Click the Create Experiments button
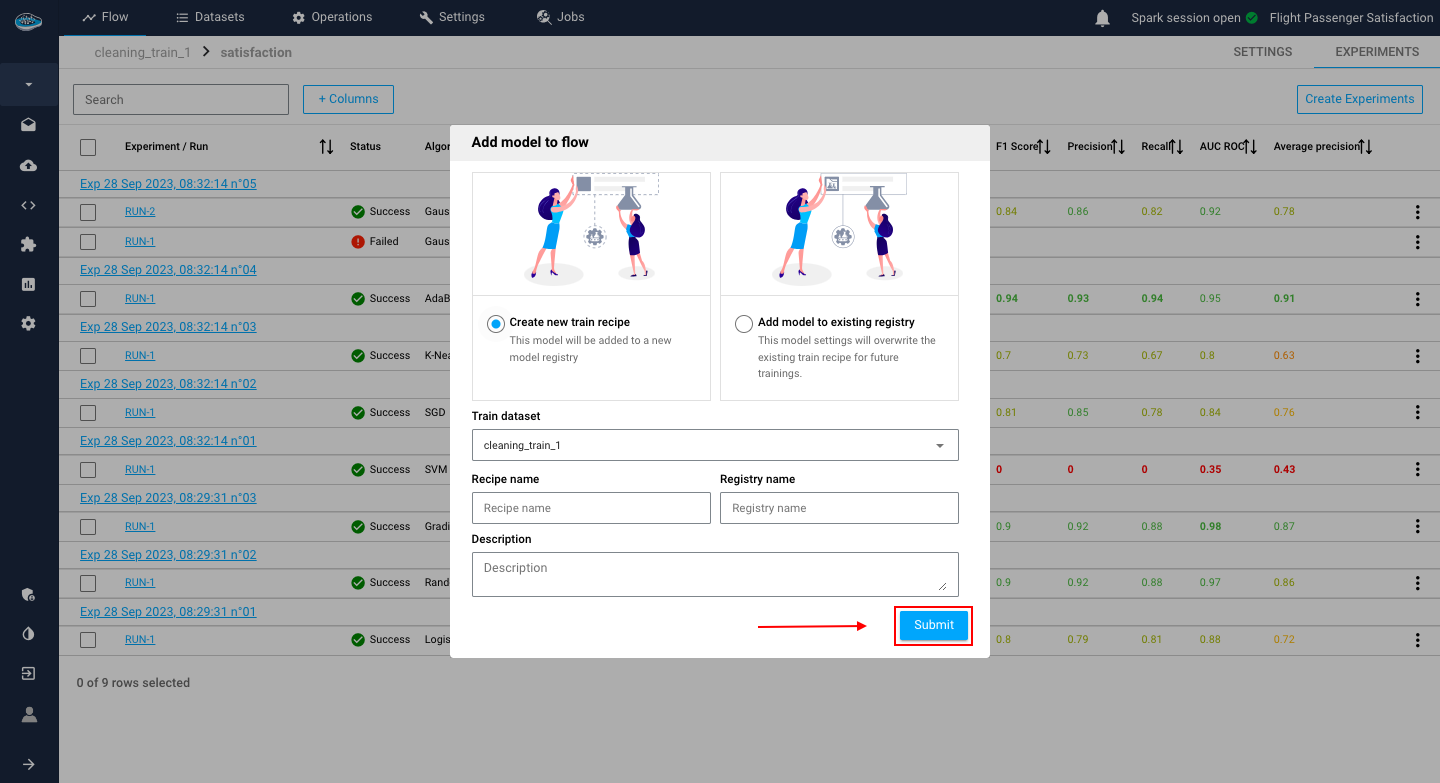 (x=1359, y=99)
